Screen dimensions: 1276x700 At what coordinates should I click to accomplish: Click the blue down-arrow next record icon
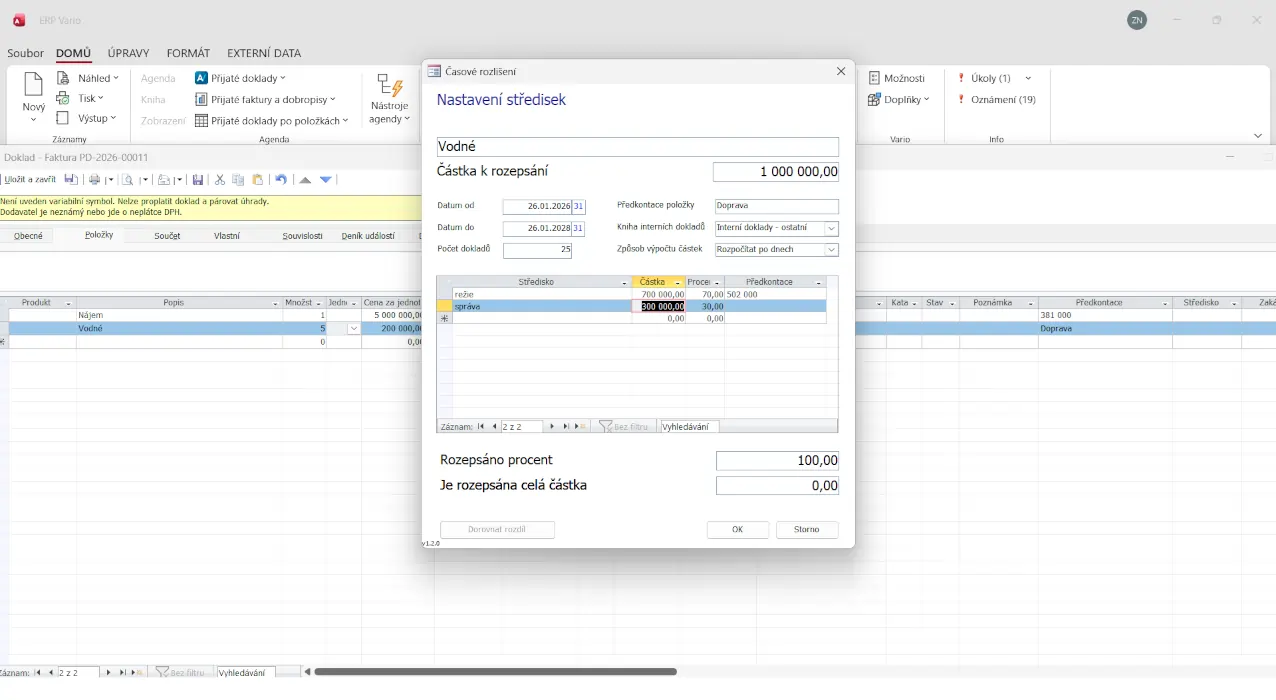click(326, 180)
